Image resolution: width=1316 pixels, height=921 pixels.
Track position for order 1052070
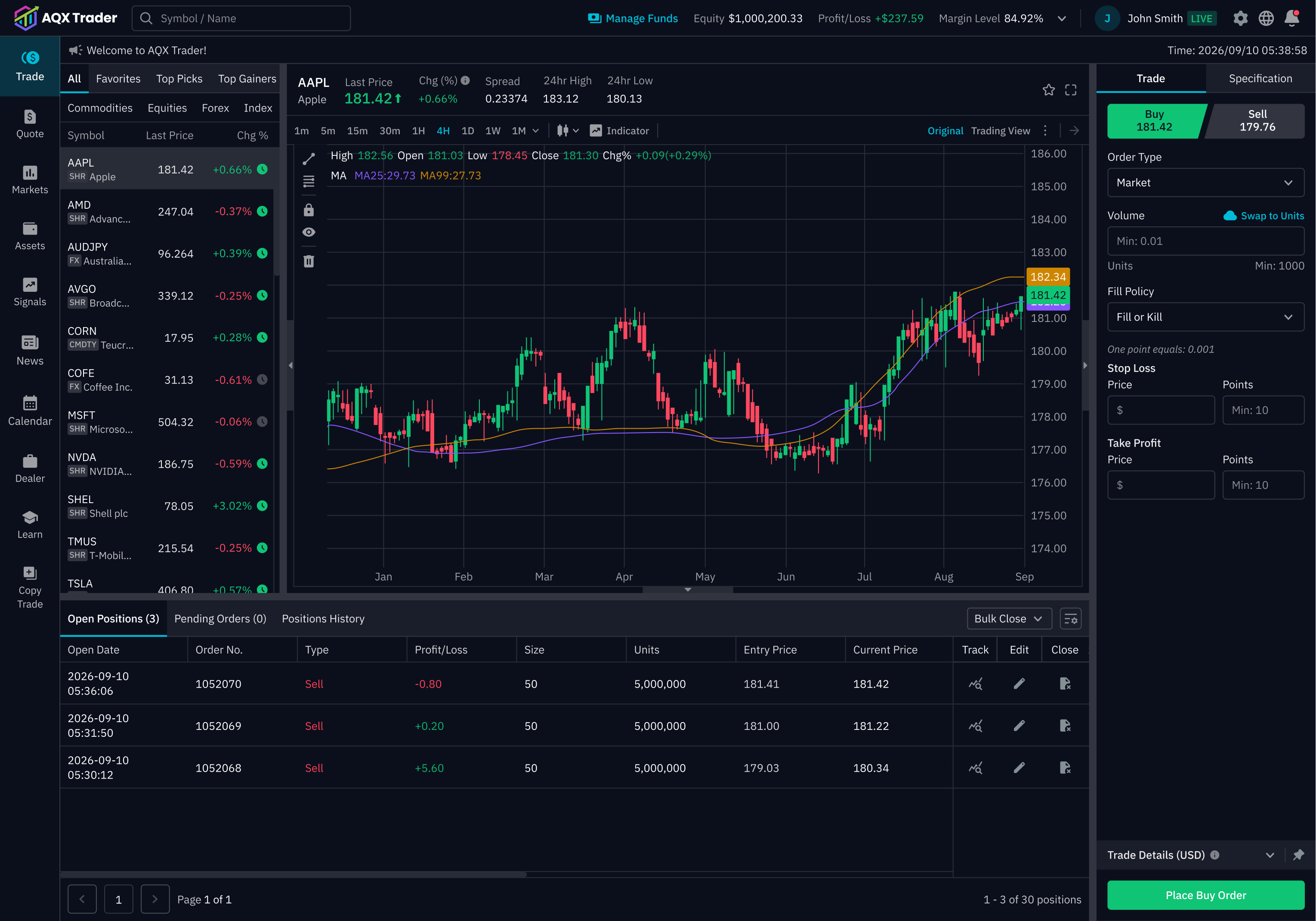(975, 683)
